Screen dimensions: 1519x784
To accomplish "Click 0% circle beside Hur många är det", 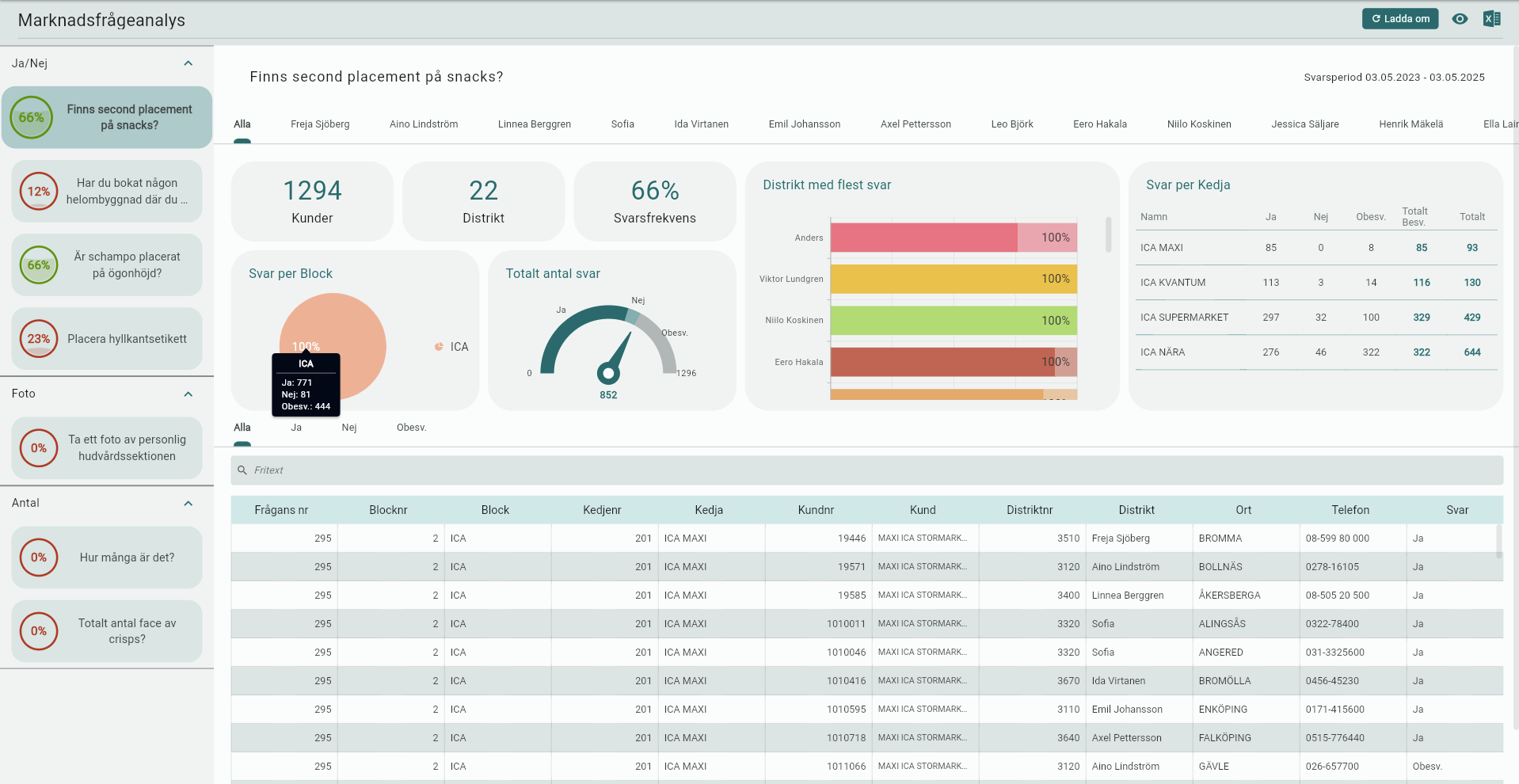I will [39, 558].
